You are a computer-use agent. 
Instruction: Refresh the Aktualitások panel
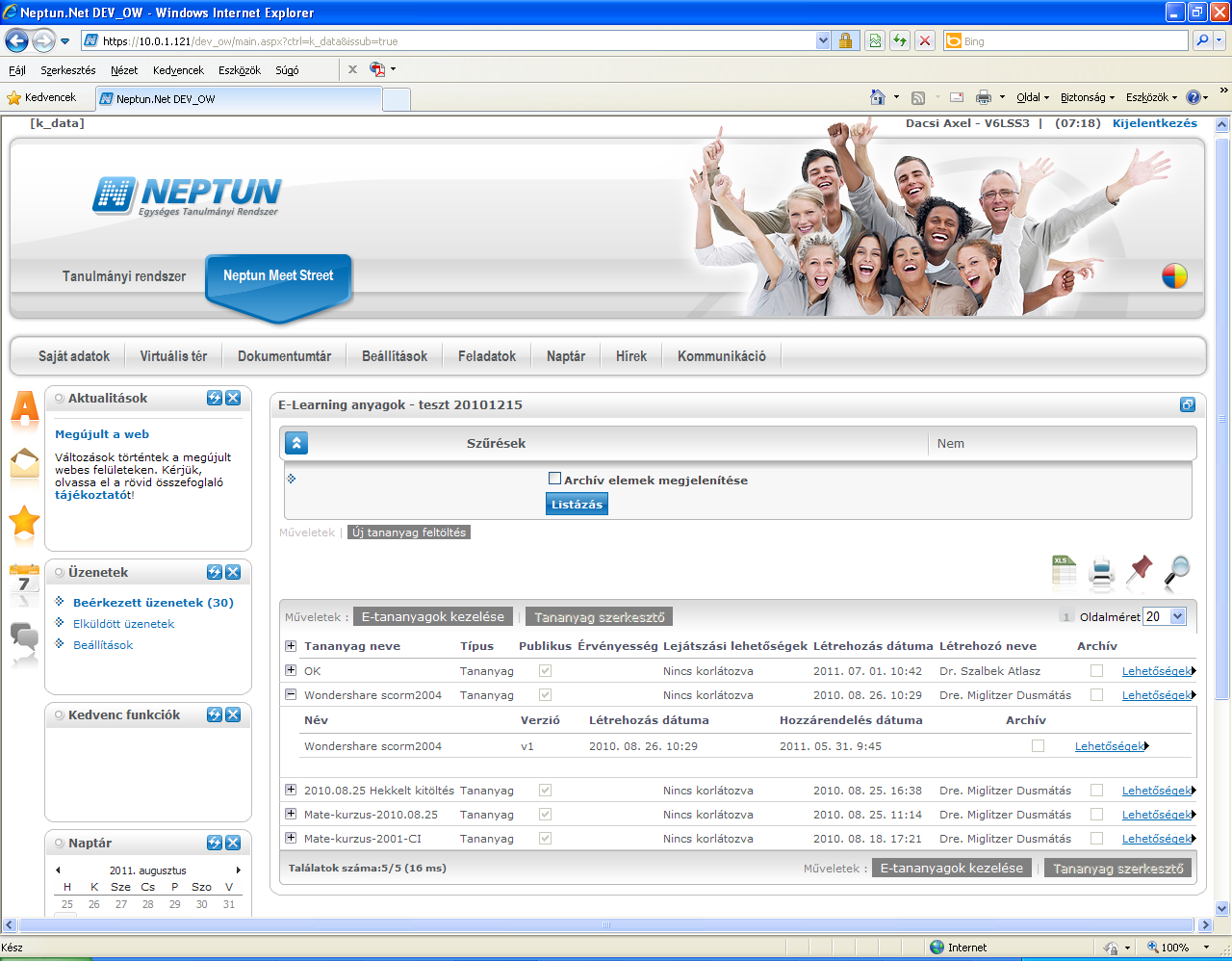[215, 398]
